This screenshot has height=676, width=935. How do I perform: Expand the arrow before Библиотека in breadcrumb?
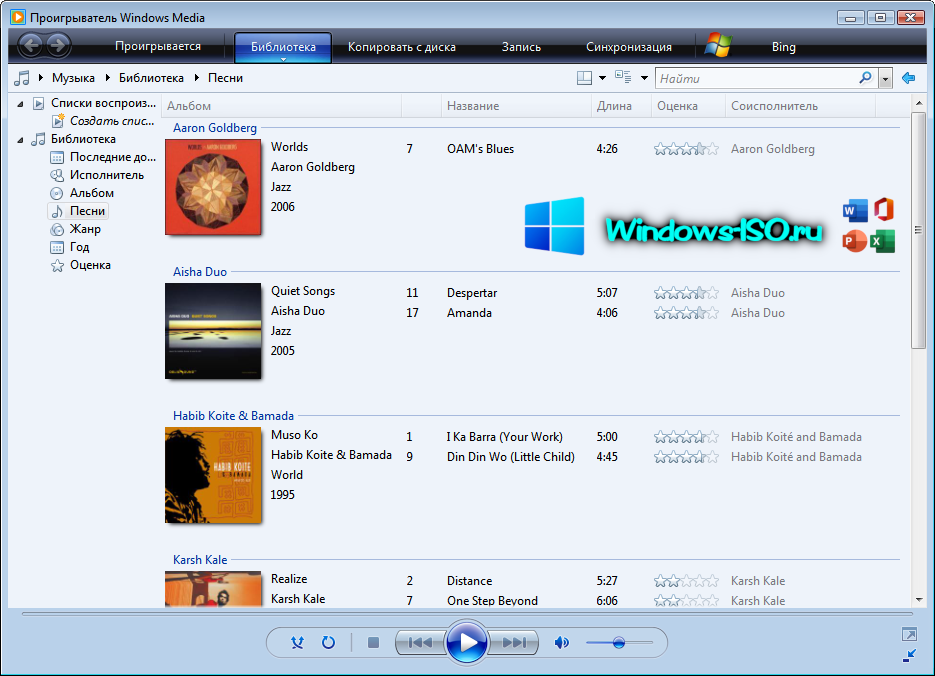point(108,77)
